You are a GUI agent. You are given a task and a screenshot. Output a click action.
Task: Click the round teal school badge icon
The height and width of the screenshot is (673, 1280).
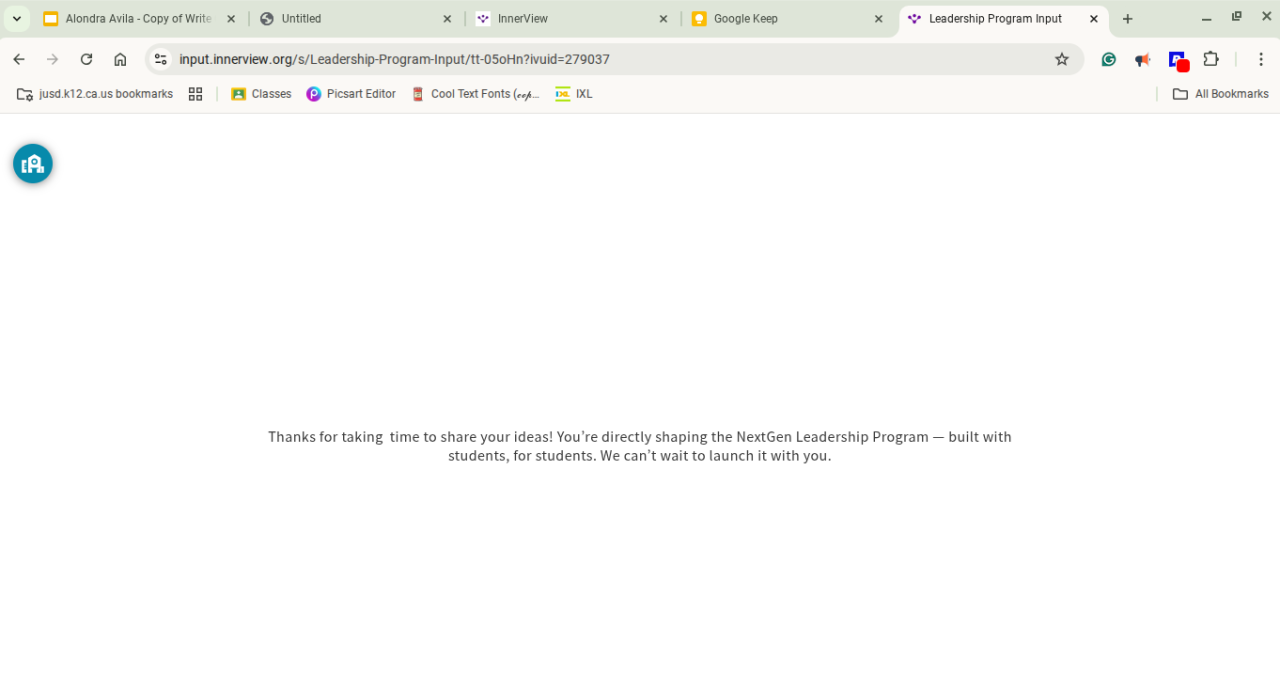[x=33, y=163]
